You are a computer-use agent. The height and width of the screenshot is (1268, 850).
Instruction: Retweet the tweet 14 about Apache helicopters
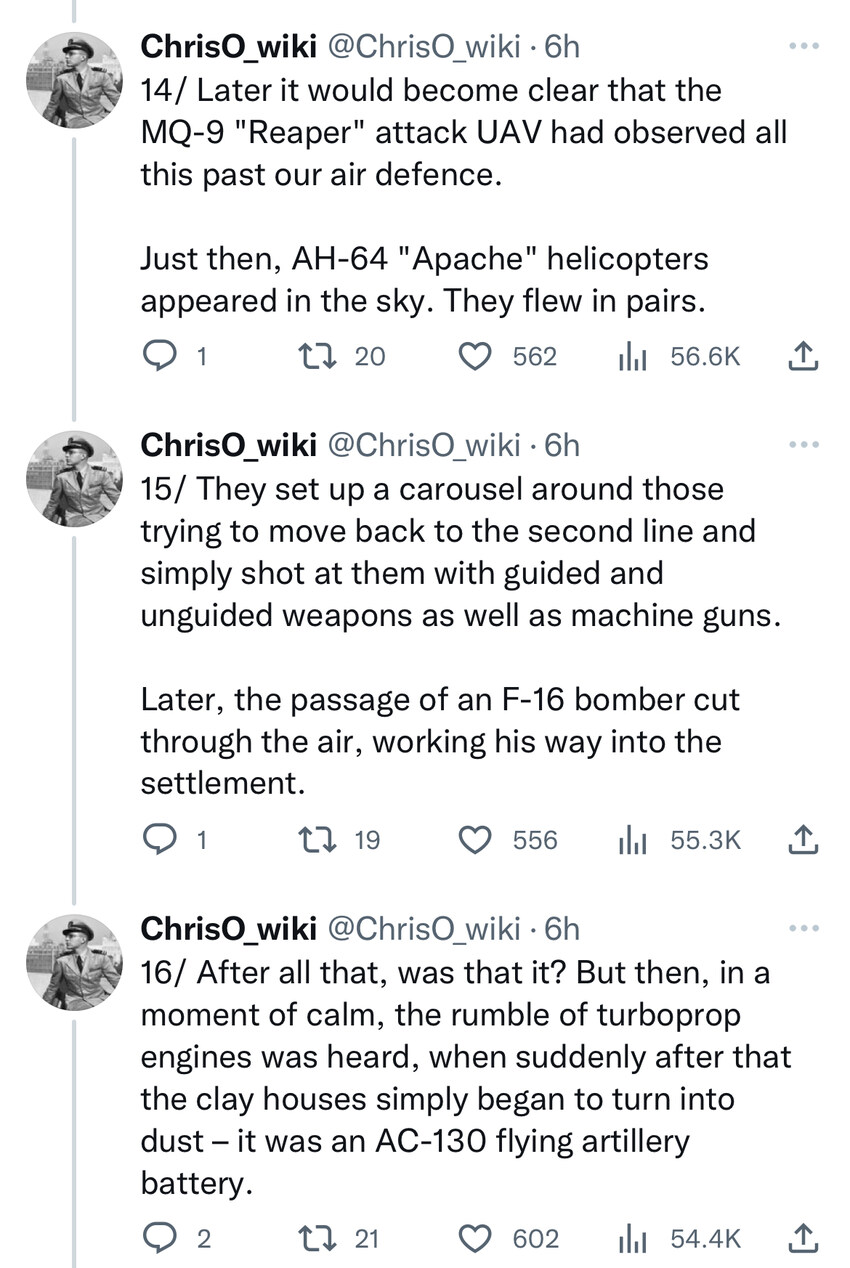click(314, 356)
